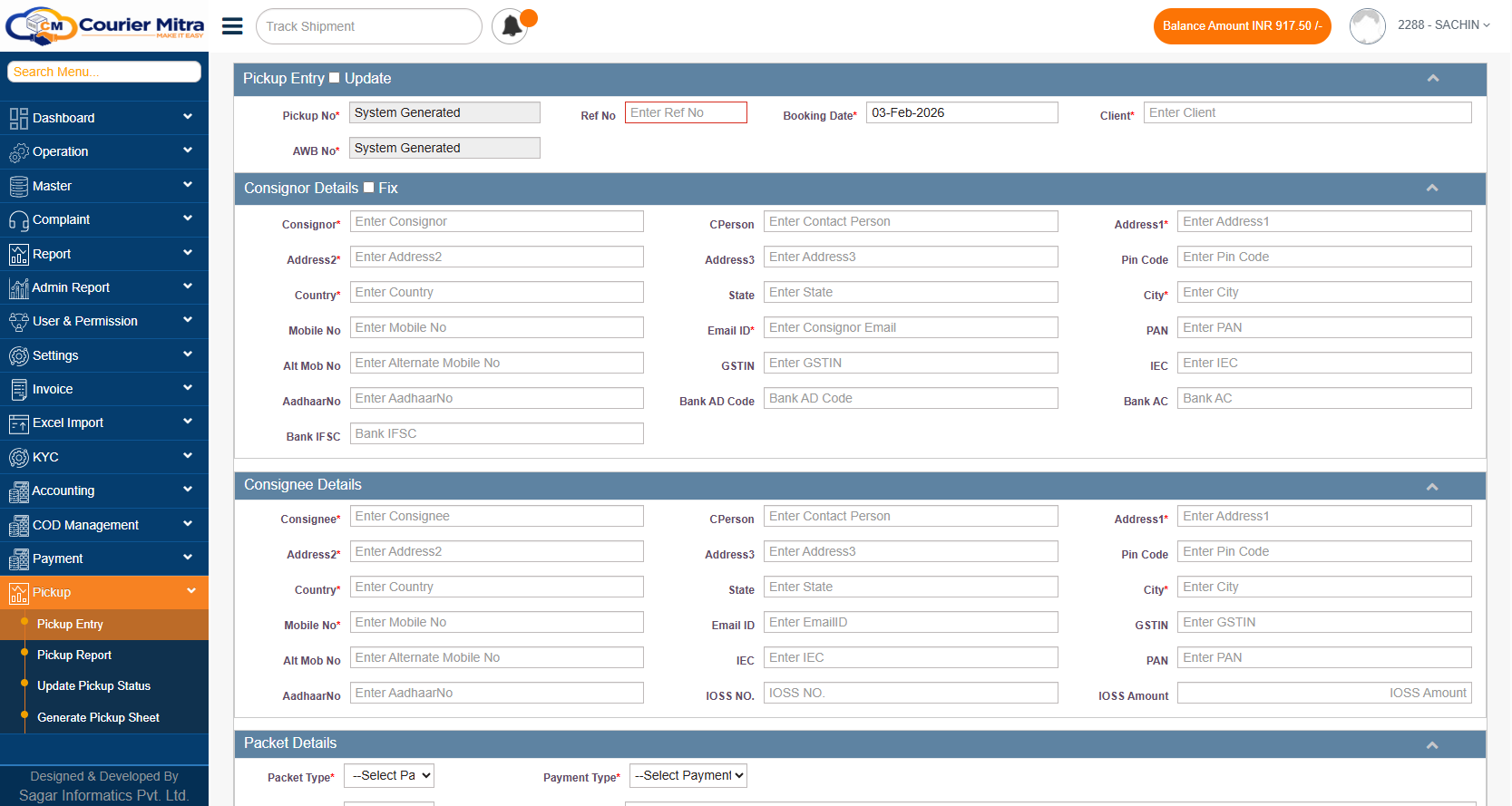Screen dimensions: 1512x806
Task: Click the KYC sidebar icon
Action: pyautogui.click(x=18, y=458)
